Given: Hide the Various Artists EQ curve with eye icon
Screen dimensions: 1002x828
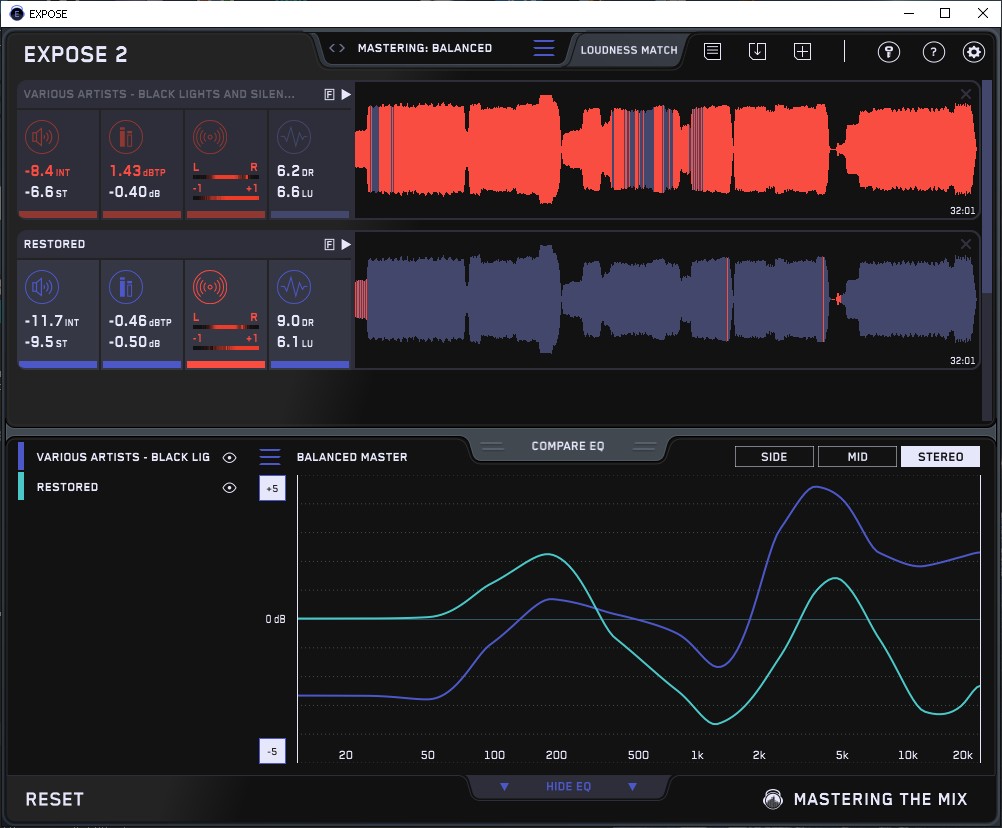Looking at the screenshot, I should (x=230, y=457).
